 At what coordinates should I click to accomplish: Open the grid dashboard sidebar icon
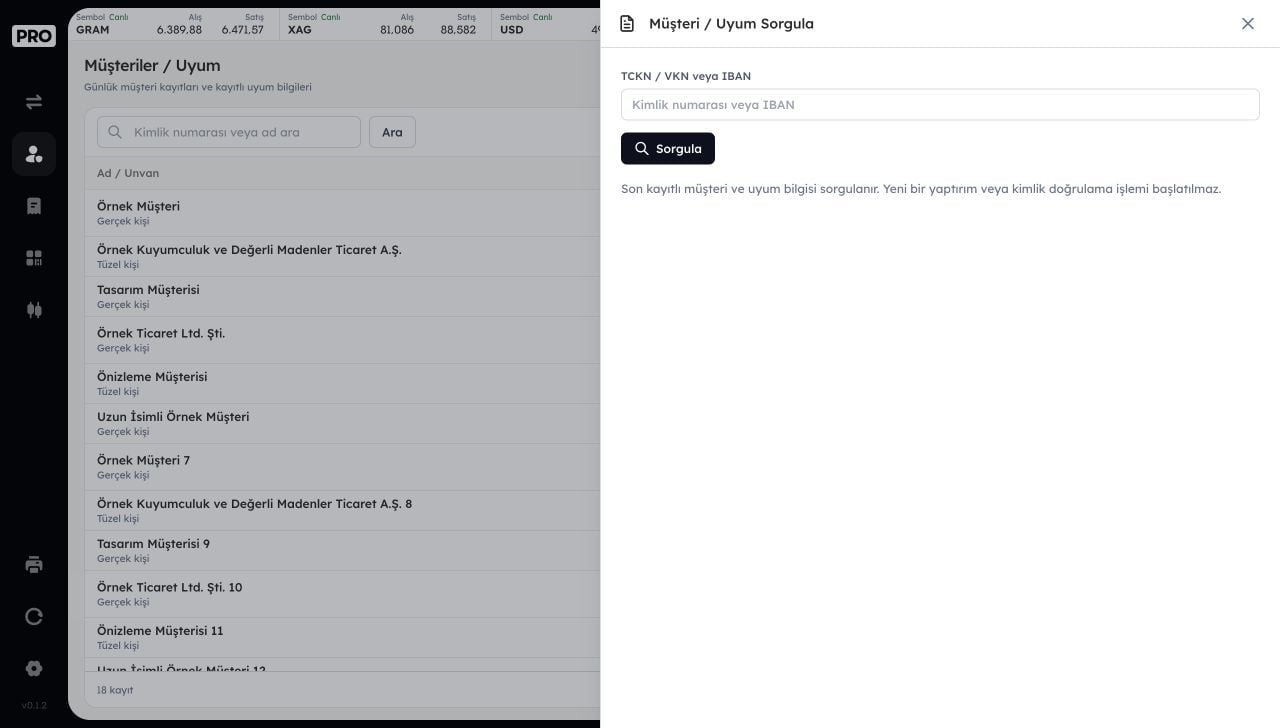click(x=34, y=258)
